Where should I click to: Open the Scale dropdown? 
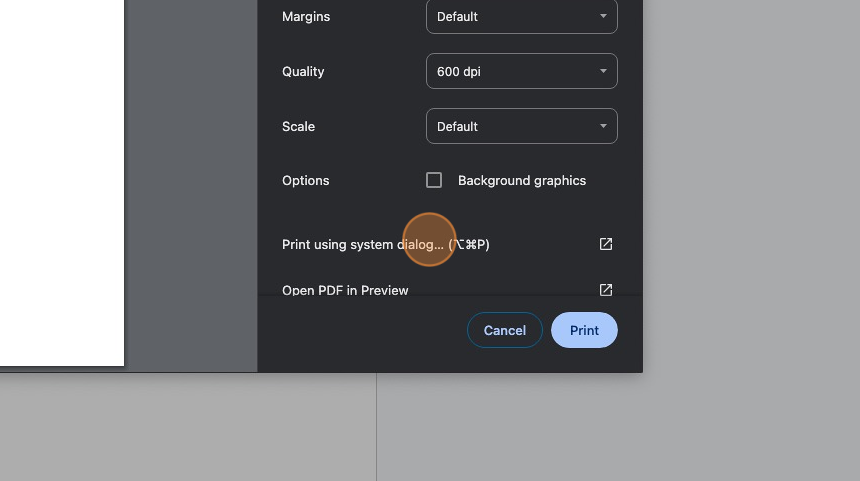(x=522, y=126)
